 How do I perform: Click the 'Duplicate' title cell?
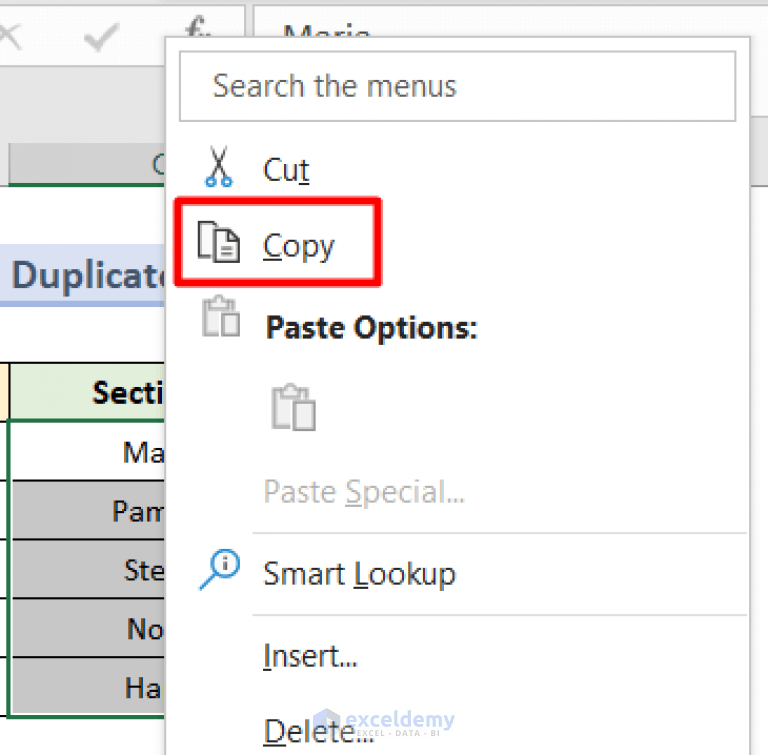point(82,275)
